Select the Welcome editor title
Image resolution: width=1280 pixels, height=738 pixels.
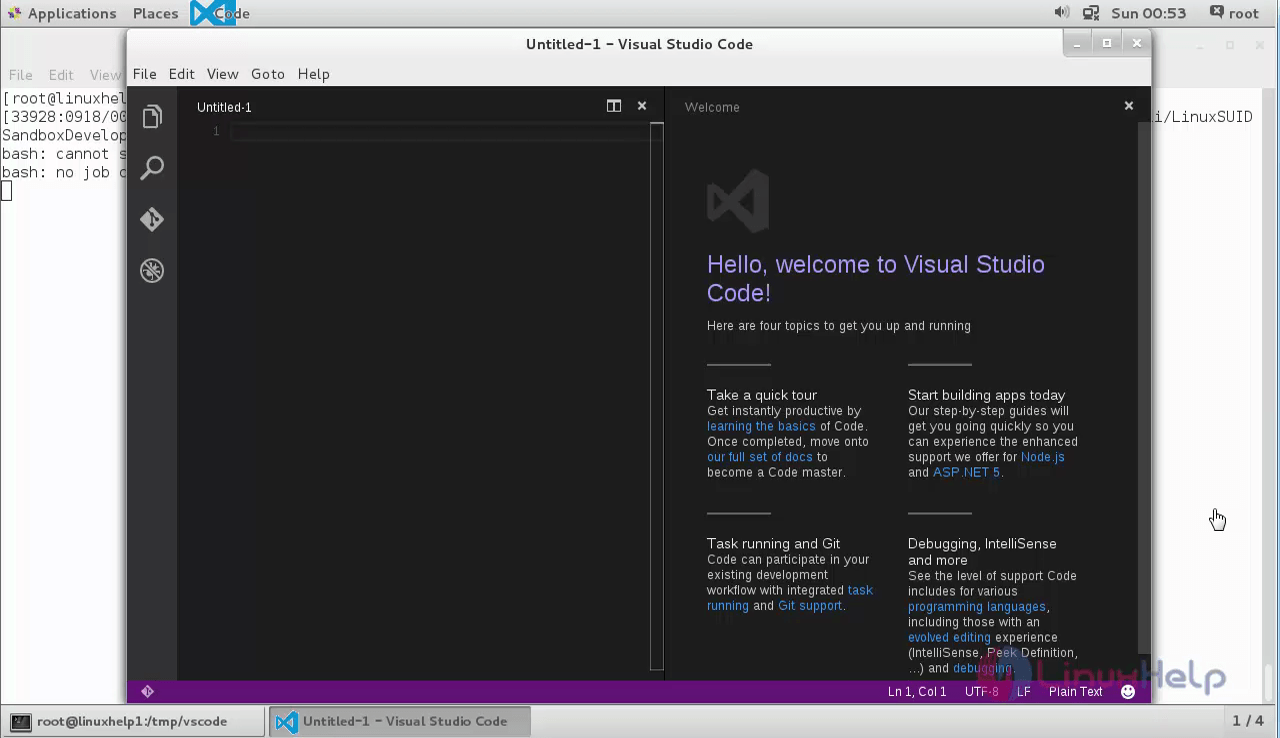pos(712,107)
